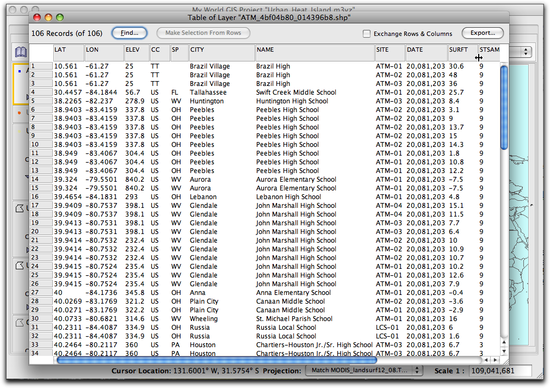Click the scroll right arrow of horizontal scrollbar
The height and width of the screenshot is (388, 550).
point(495,360)
